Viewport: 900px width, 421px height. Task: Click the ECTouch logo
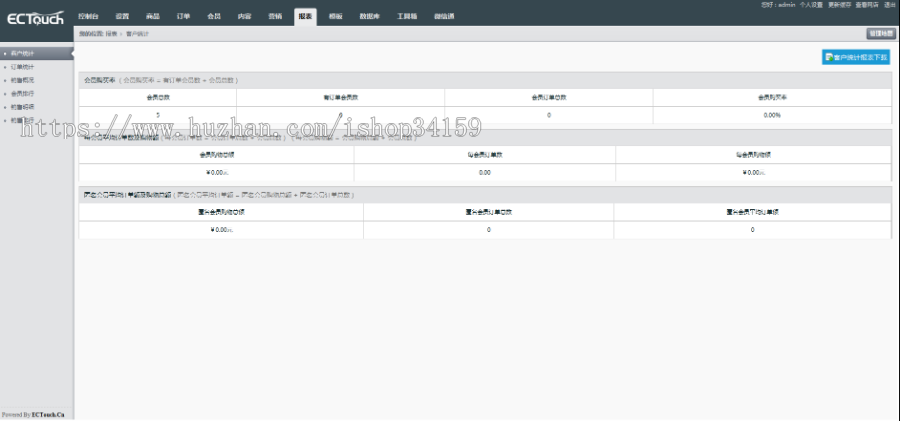(x=35, y=18)
